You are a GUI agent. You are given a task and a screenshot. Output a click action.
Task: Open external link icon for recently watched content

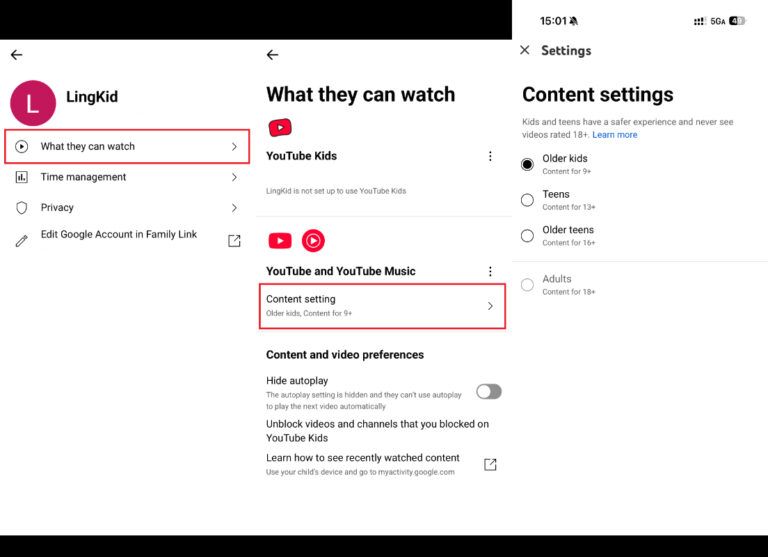click(x=490, y=464)
